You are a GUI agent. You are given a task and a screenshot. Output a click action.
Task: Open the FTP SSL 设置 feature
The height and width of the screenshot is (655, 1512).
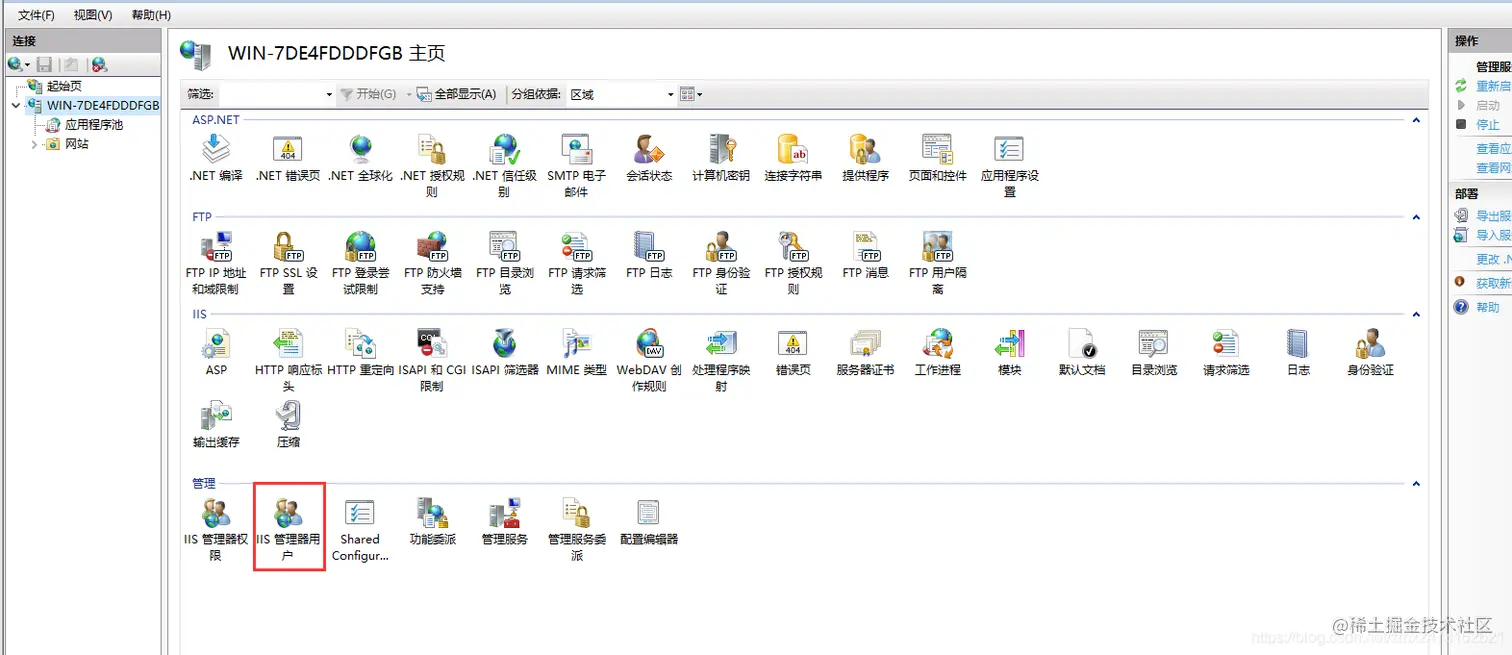pos(288,263)
